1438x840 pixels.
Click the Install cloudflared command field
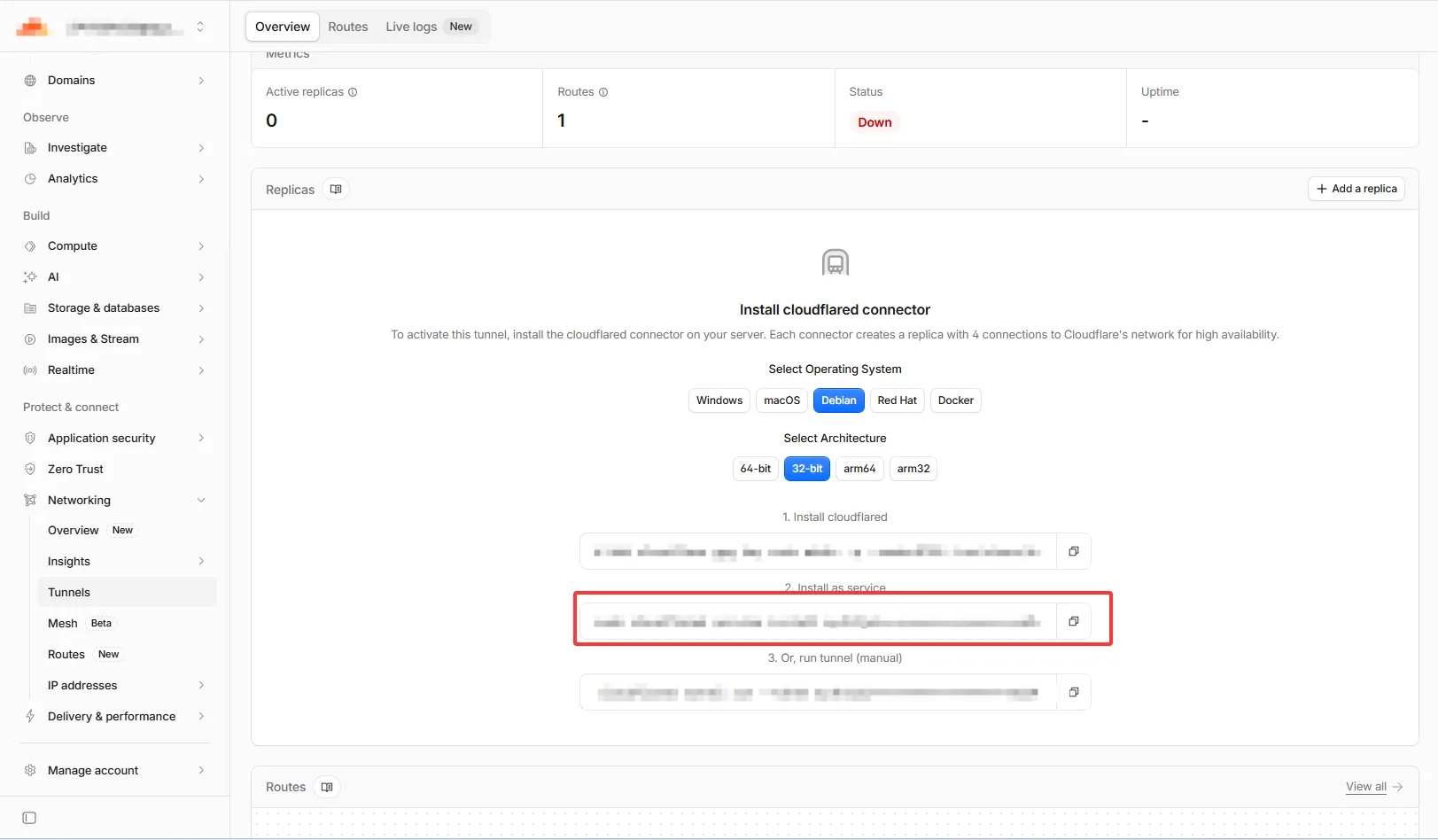point(818,551)
